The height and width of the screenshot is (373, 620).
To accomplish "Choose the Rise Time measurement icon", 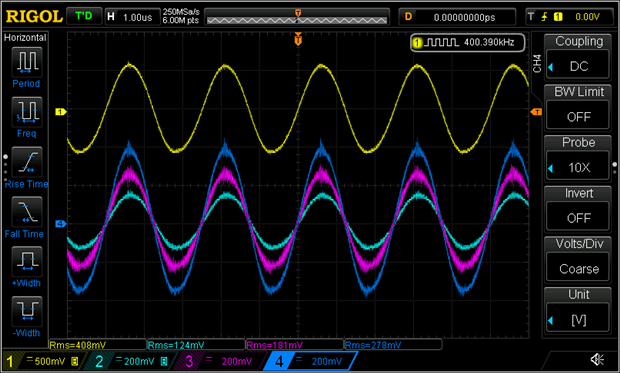I will 27,162.
